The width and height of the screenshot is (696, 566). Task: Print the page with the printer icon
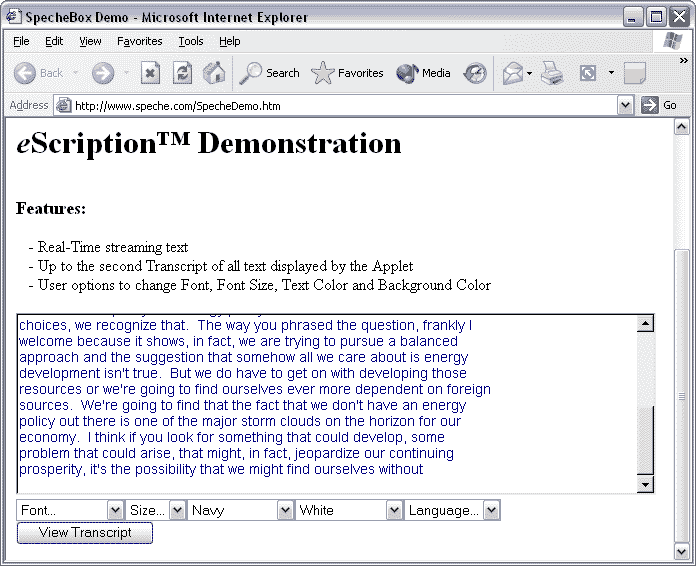pos(552,73)
